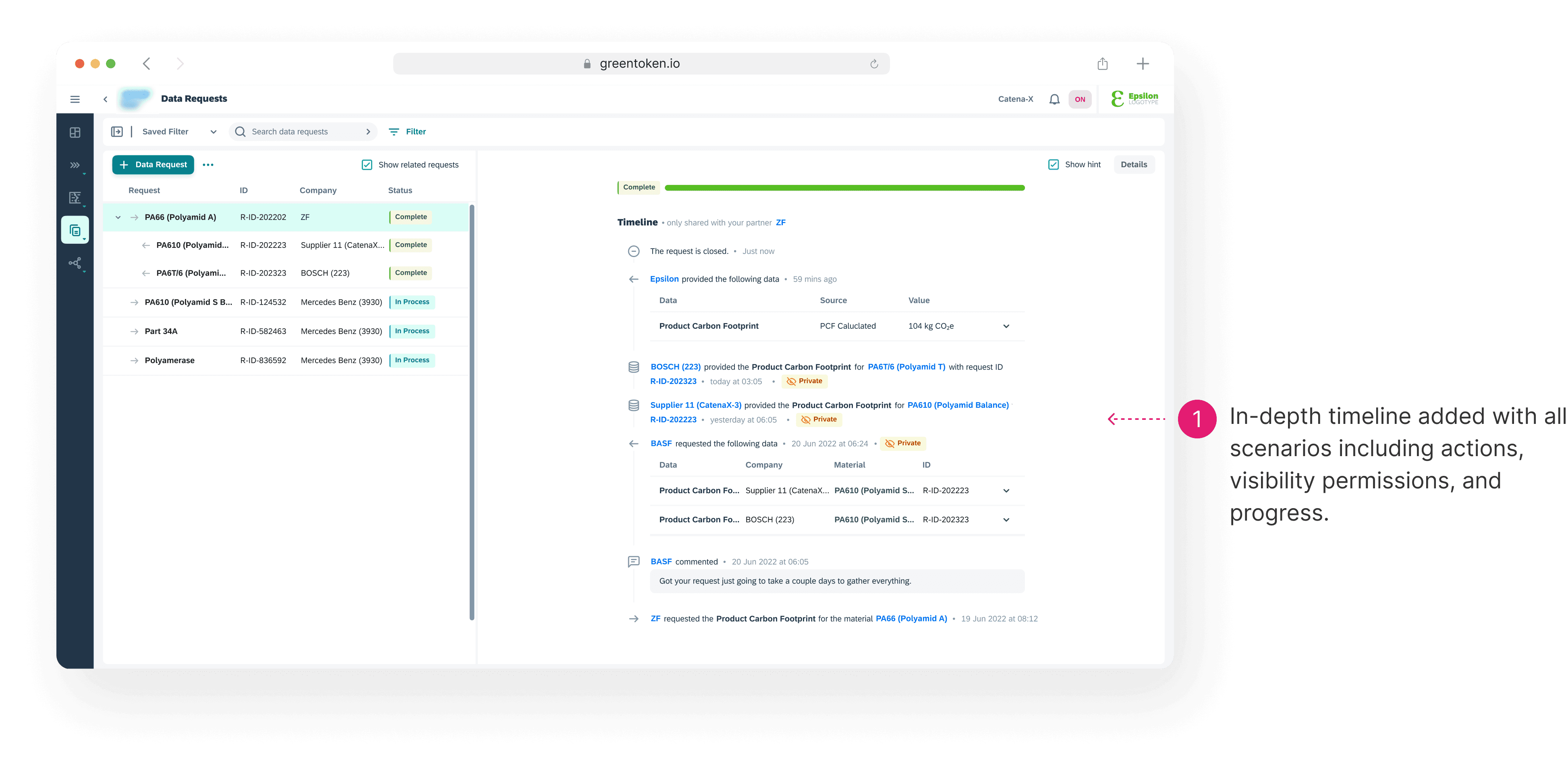
Task: Click the triple-chevron sidebar icon
Action: [75, 165]
